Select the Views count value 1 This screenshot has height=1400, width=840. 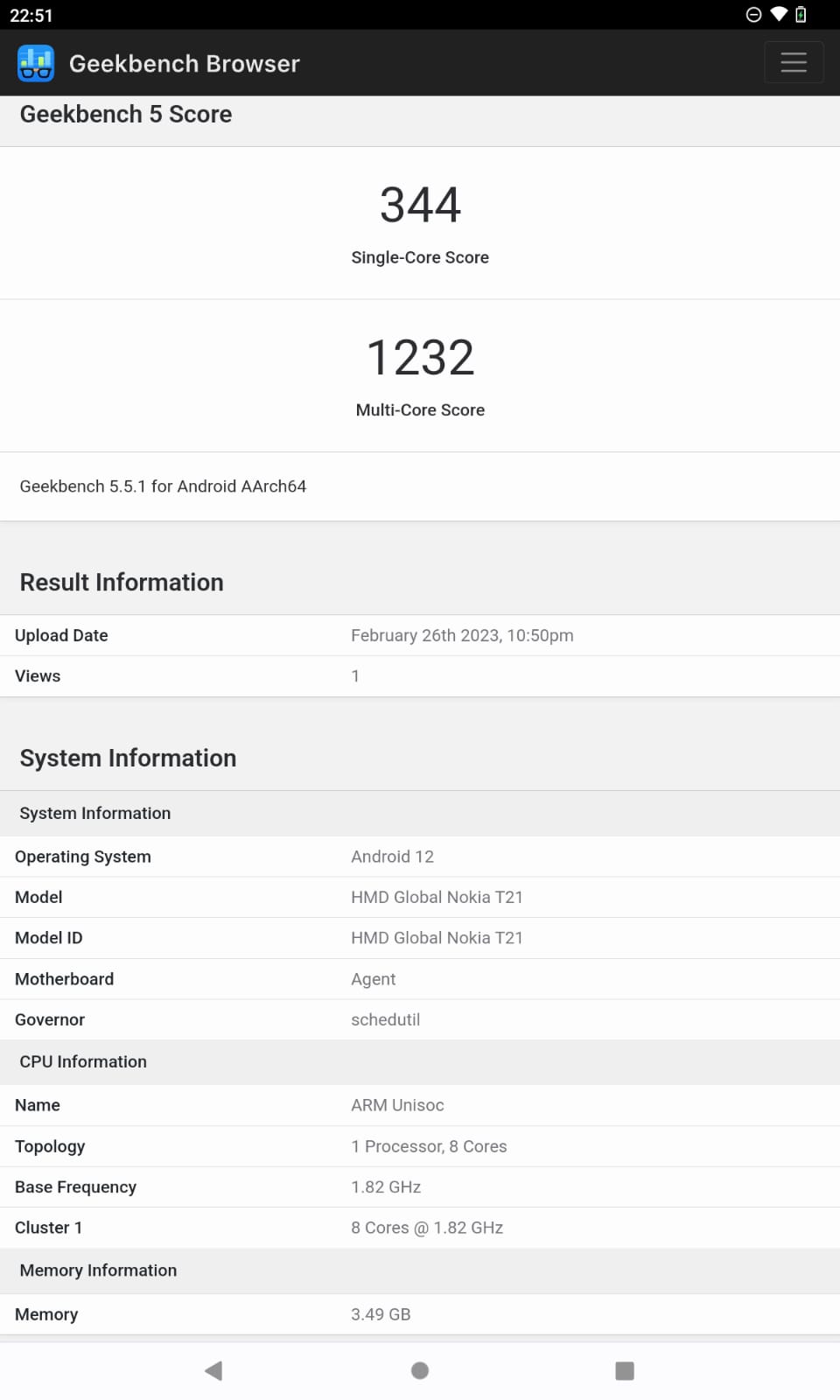click(x=355, y=675)
